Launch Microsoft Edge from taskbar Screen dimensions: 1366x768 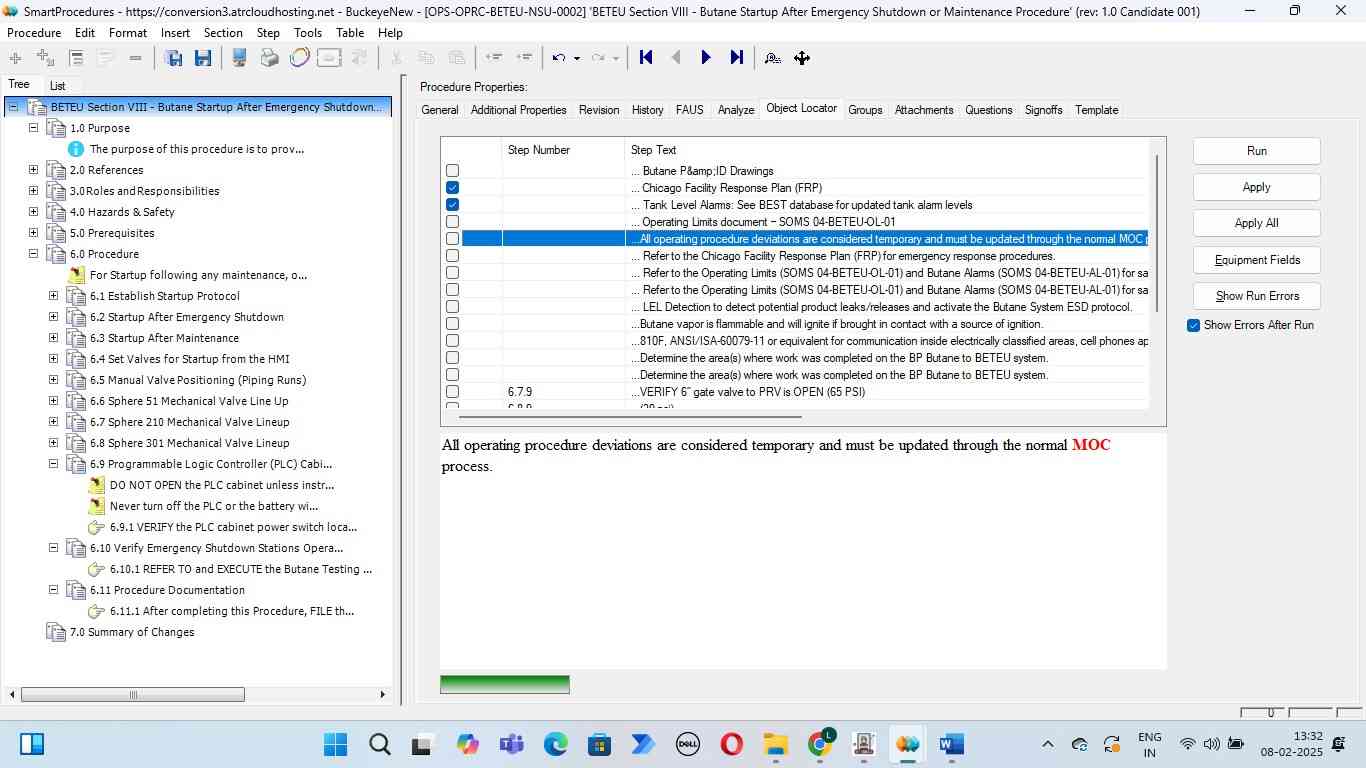pyautogui.click(x=556, y=744)
